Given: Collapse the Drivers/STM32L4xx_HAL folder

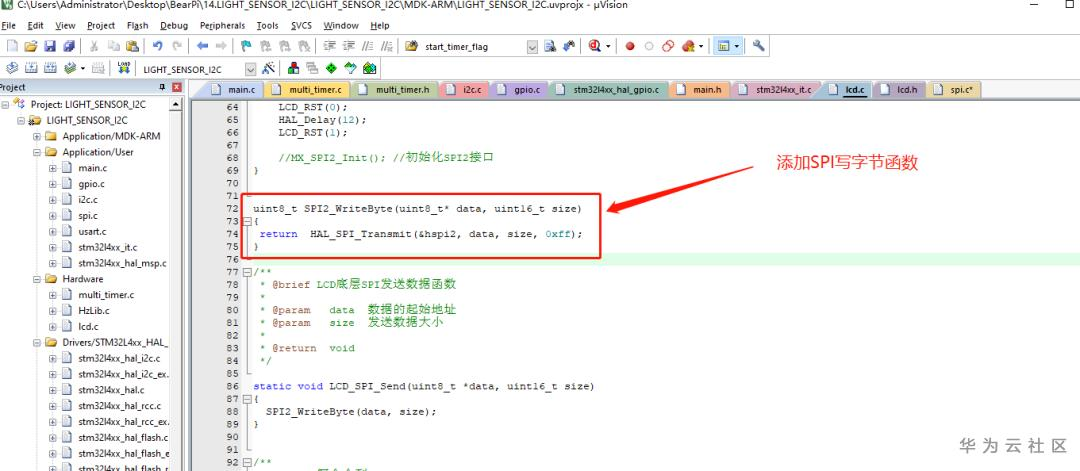Looking at the screenshot, I should point(37,342).
